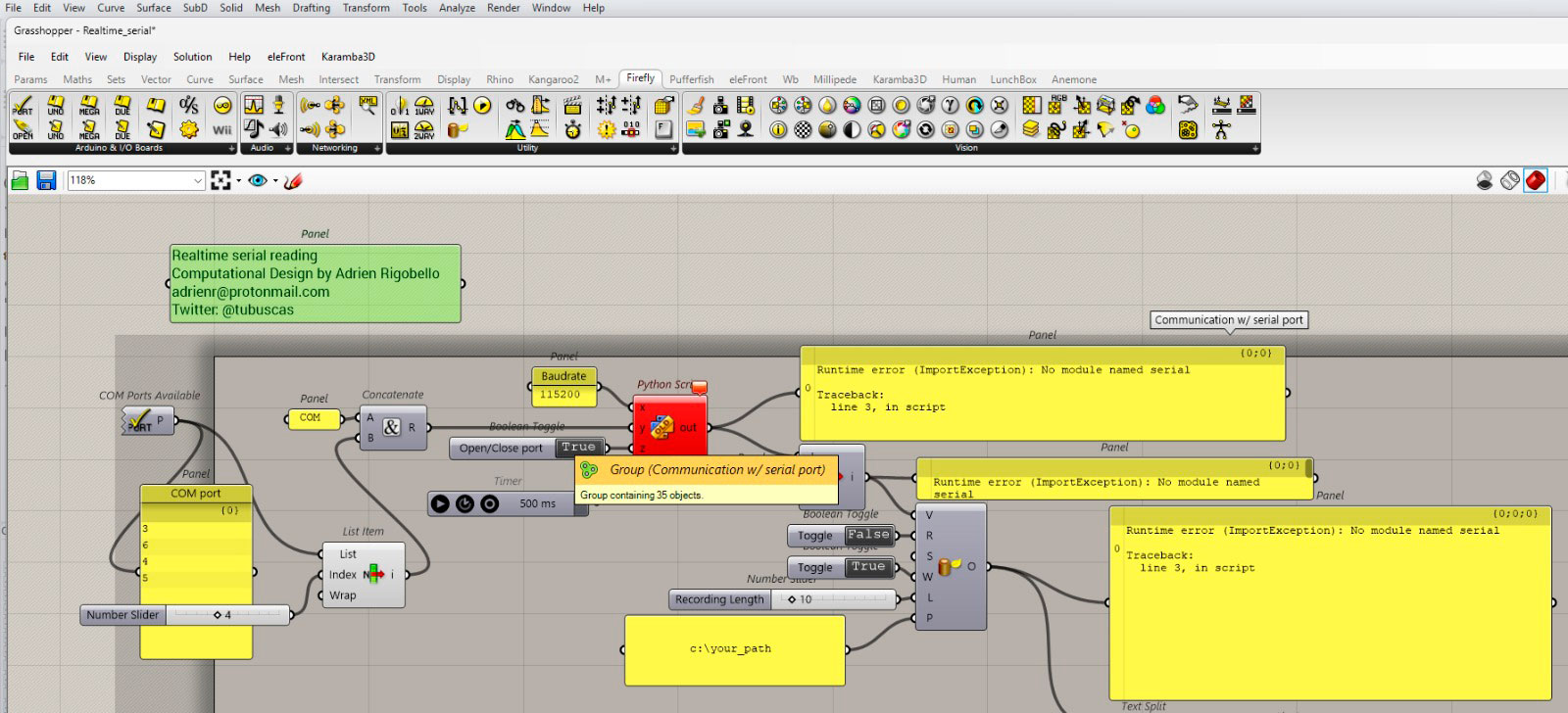Click the Number Slider with value 4
Screen dimensions: 1568x713
tap(186, 615)
